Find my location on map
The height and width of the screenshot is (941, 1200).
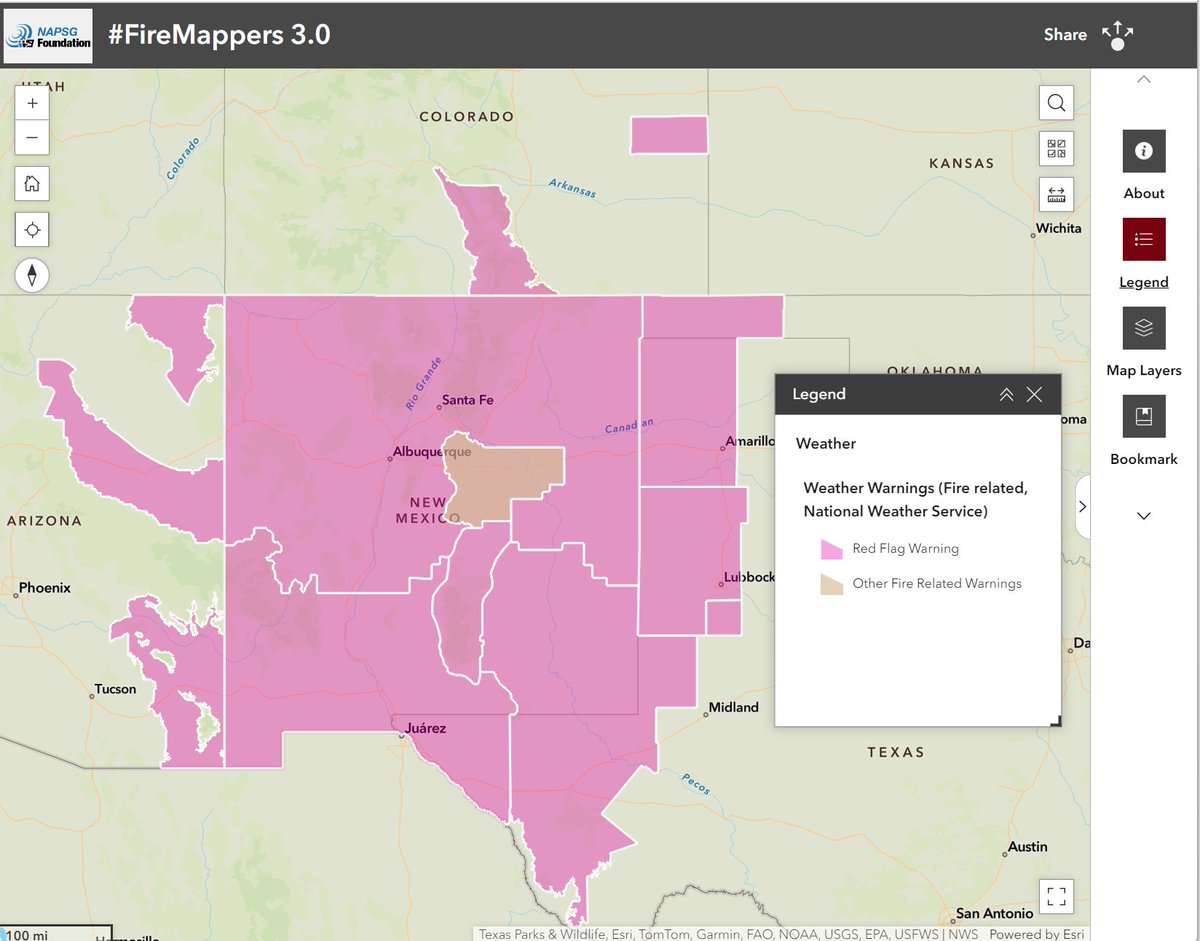pyautogui.click(x=33, y=230)
